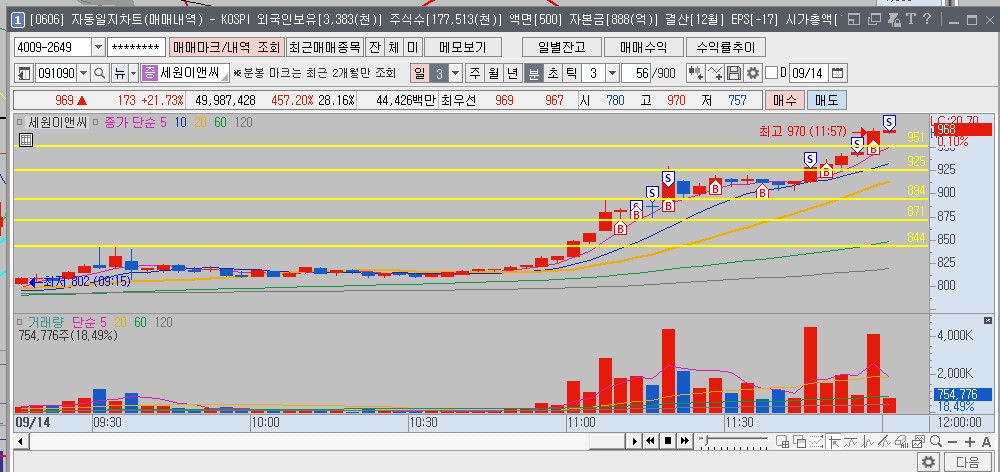Click the multi-chart grid icon in bottom toolbar
The width and height of the screenshot is (1000, 472).
point(782,441)
